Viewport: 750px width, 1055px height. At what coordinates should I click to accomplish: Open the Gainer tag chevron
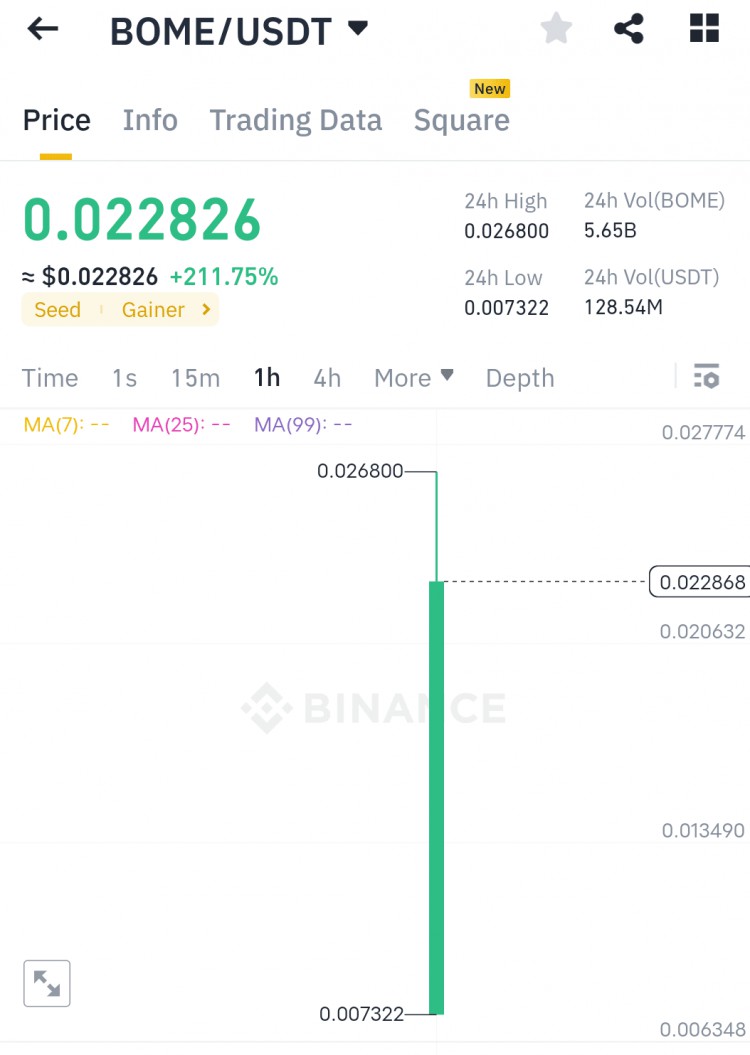tap(207, 310)
